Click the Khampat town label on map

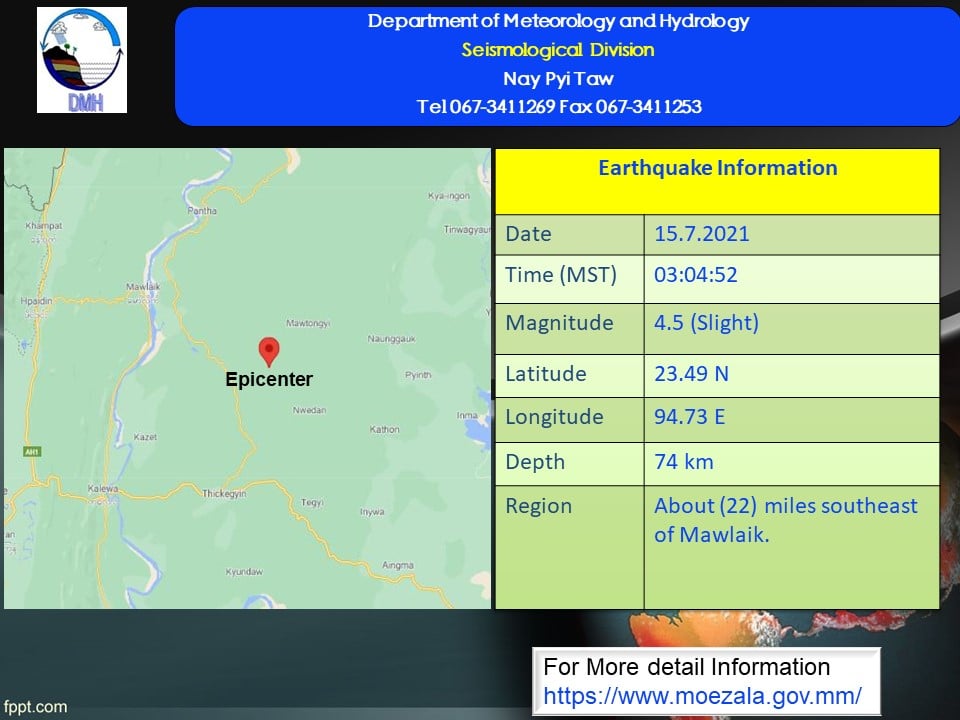point(43,226)
